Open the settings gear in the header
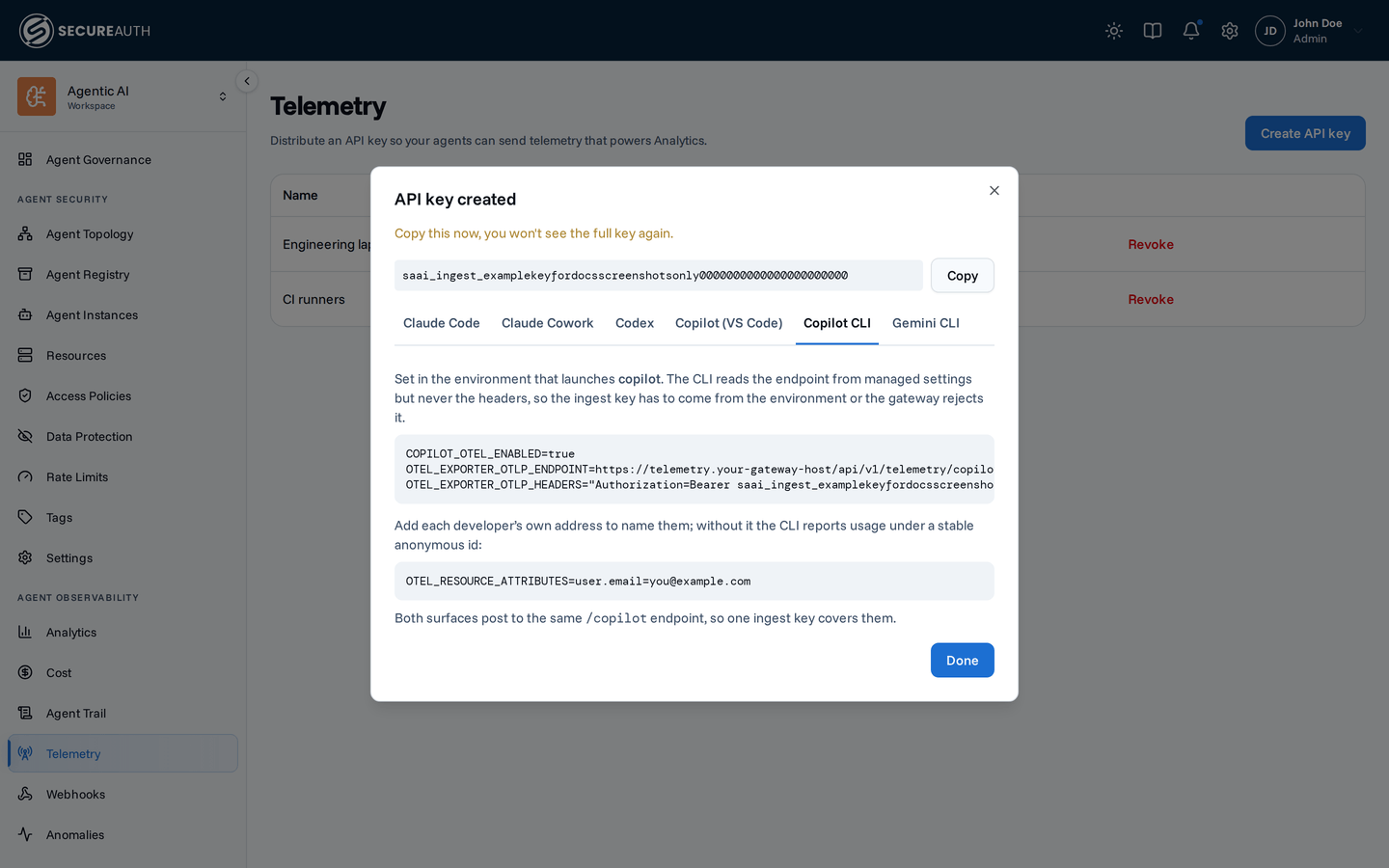 click(1230, 31)
